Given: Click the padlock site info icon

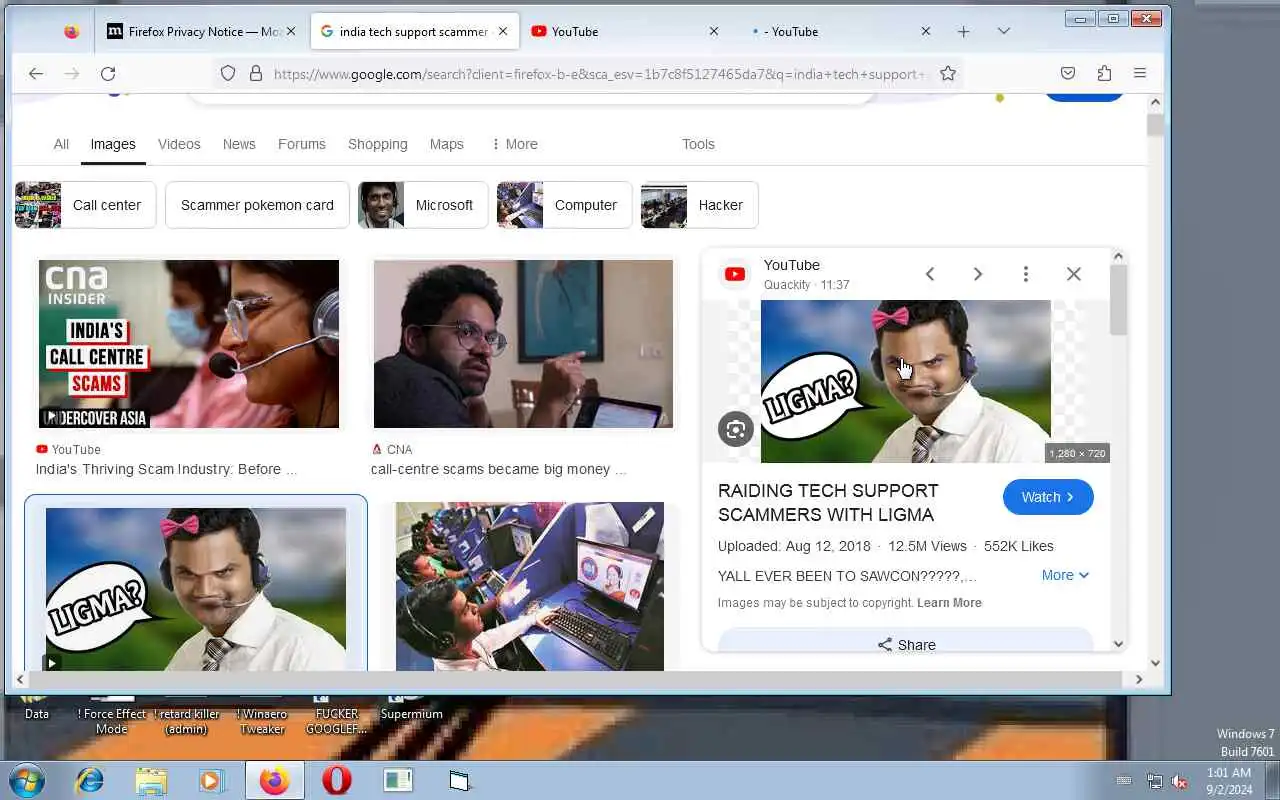Looking at the screenshot, I should (x=256, y=73).
